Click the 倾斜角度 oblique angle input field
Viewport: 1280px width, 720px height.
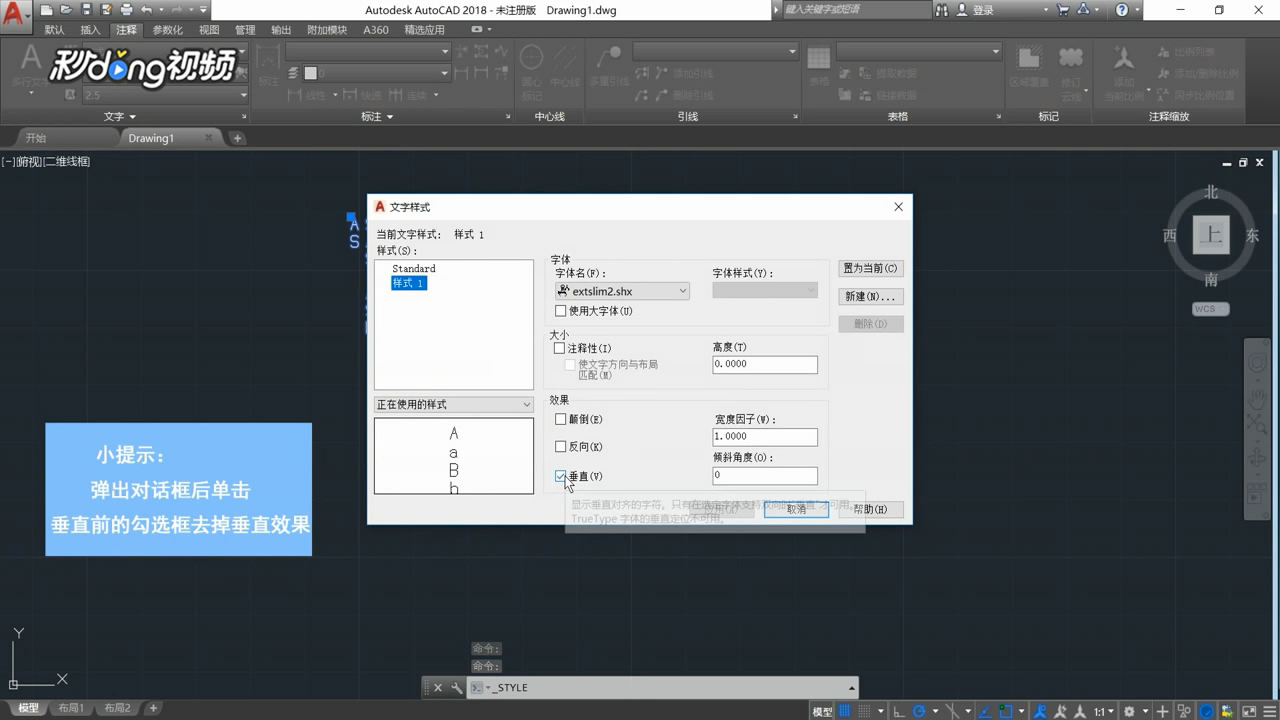click(x=765, y=476)
